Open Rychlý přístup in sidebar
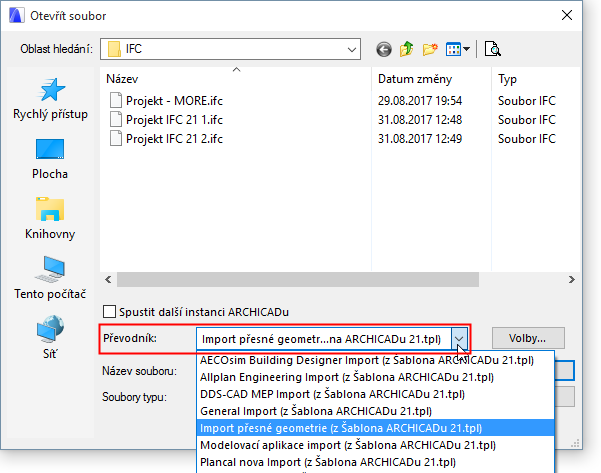 (50, 99)
